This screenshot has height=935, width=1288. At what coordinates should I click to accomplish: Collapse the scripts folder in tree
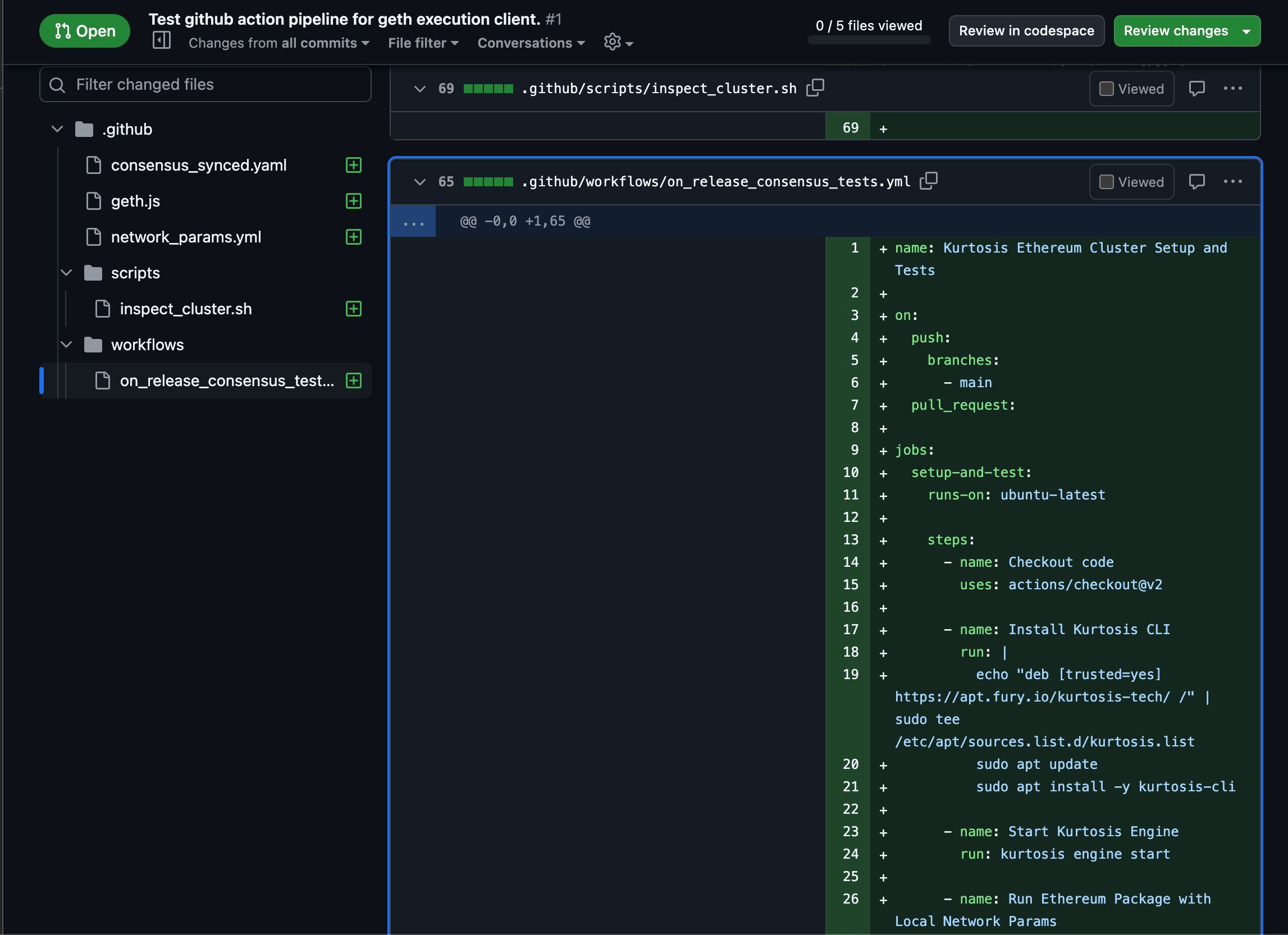66,273
